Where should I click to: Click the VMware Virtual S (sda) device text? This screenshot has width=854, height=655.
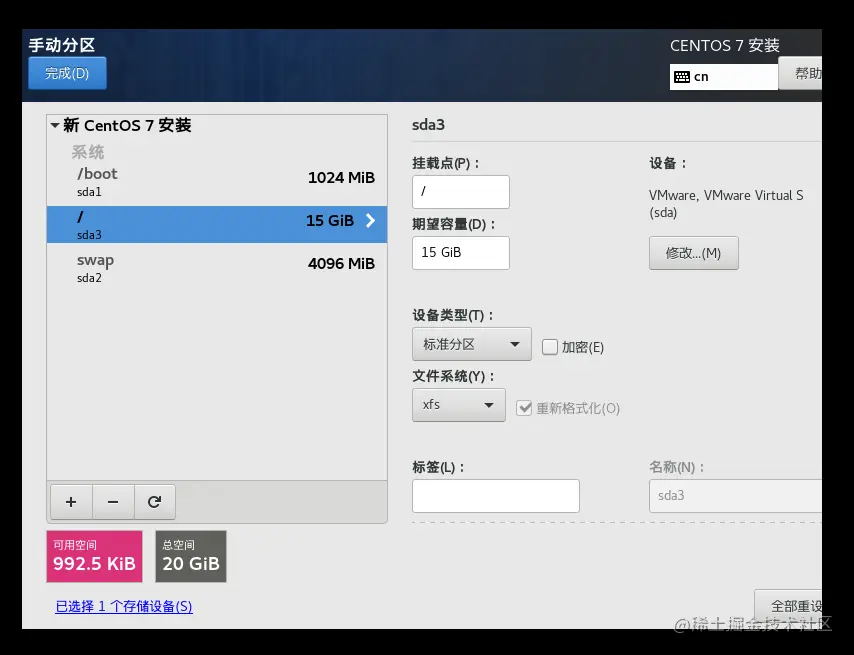click(x=725, y=204)
